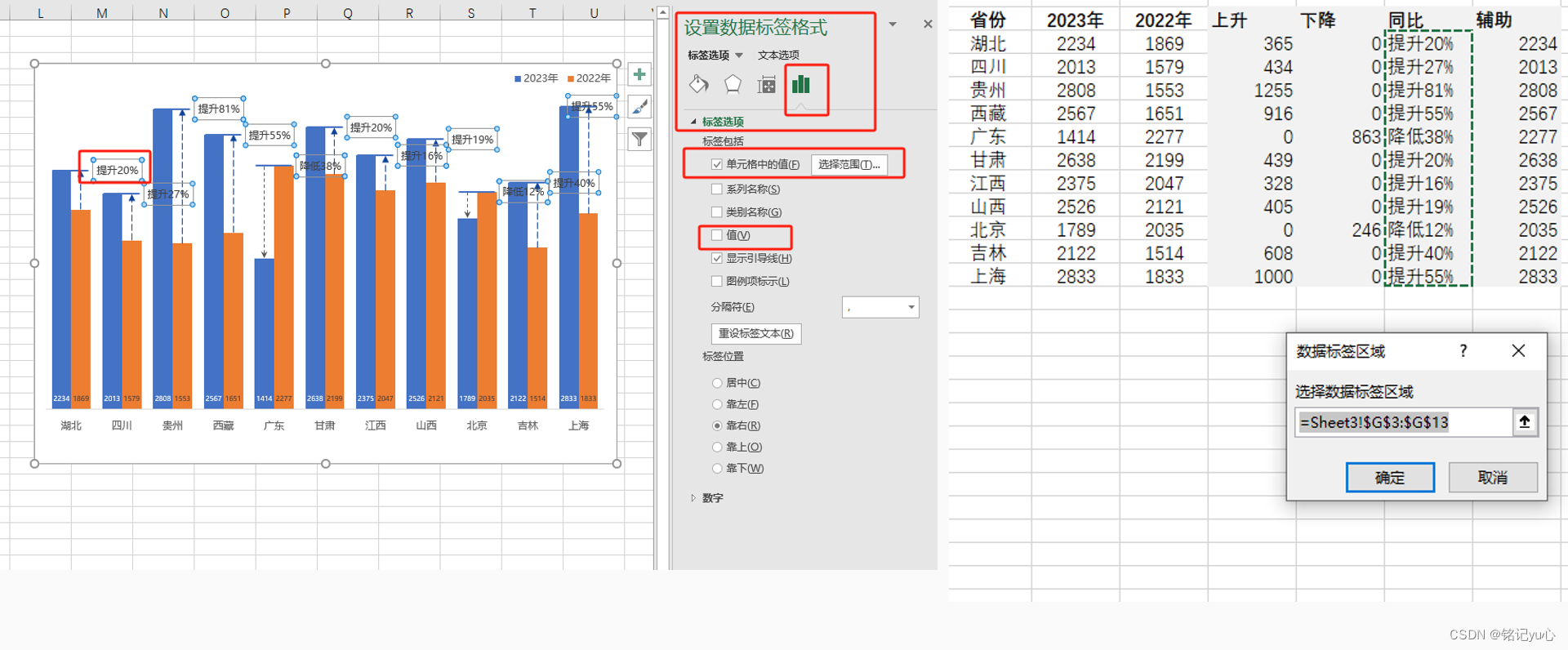Select the 辅助 header cell in the table
1568x650 pixels.
1516,20
